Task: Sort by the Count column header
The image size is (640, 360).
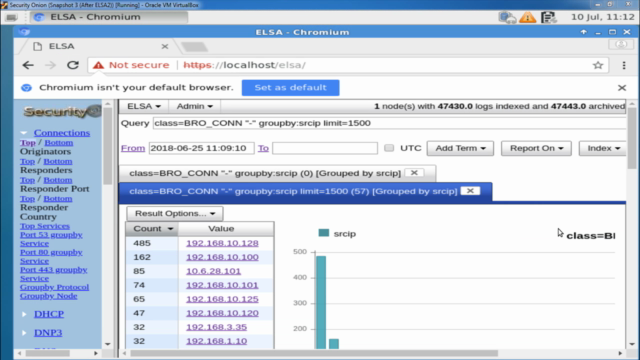Action: click(152, 229)
